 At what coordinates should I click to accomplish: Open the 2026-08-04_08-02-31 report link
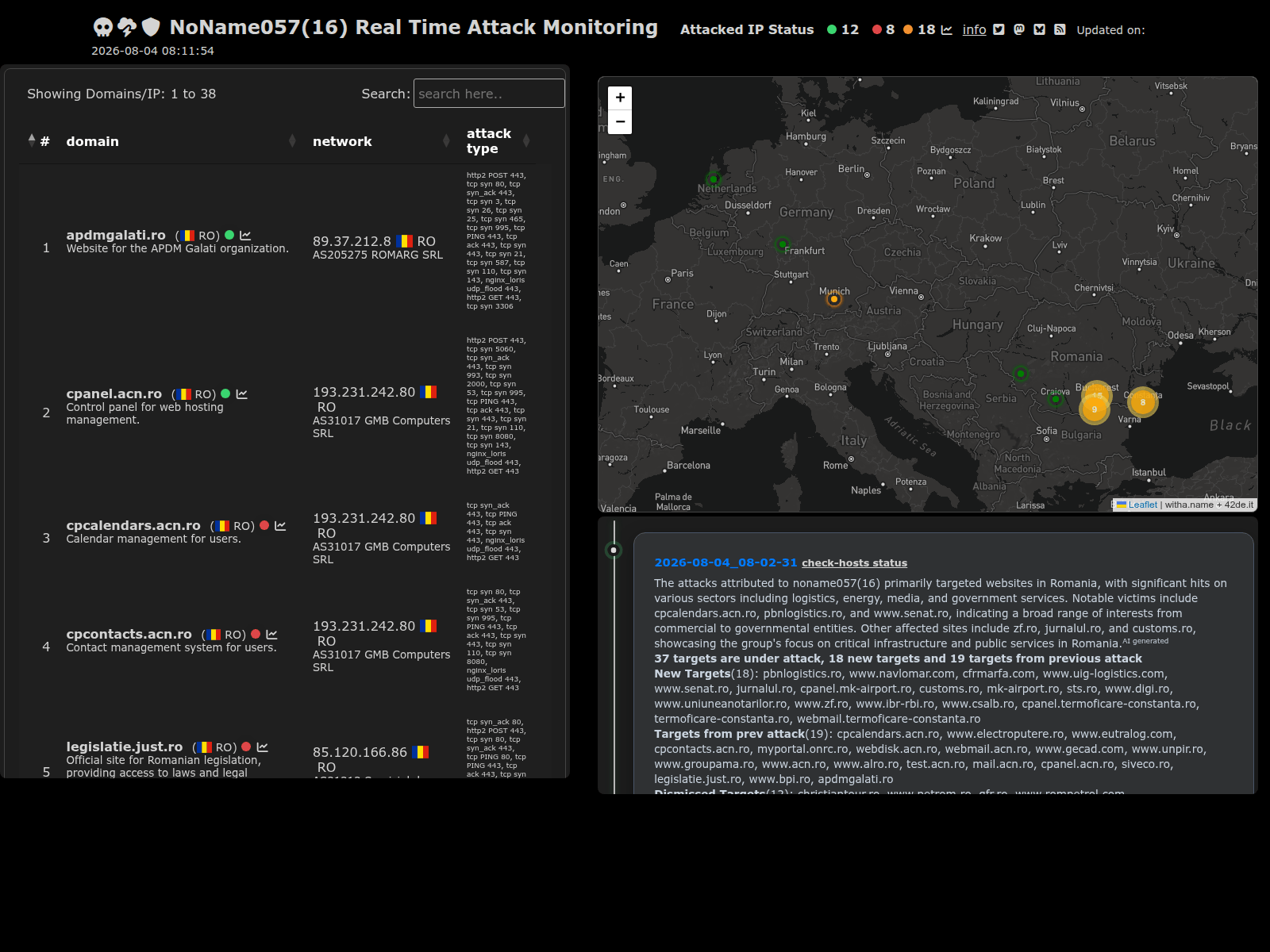point(725,562)
